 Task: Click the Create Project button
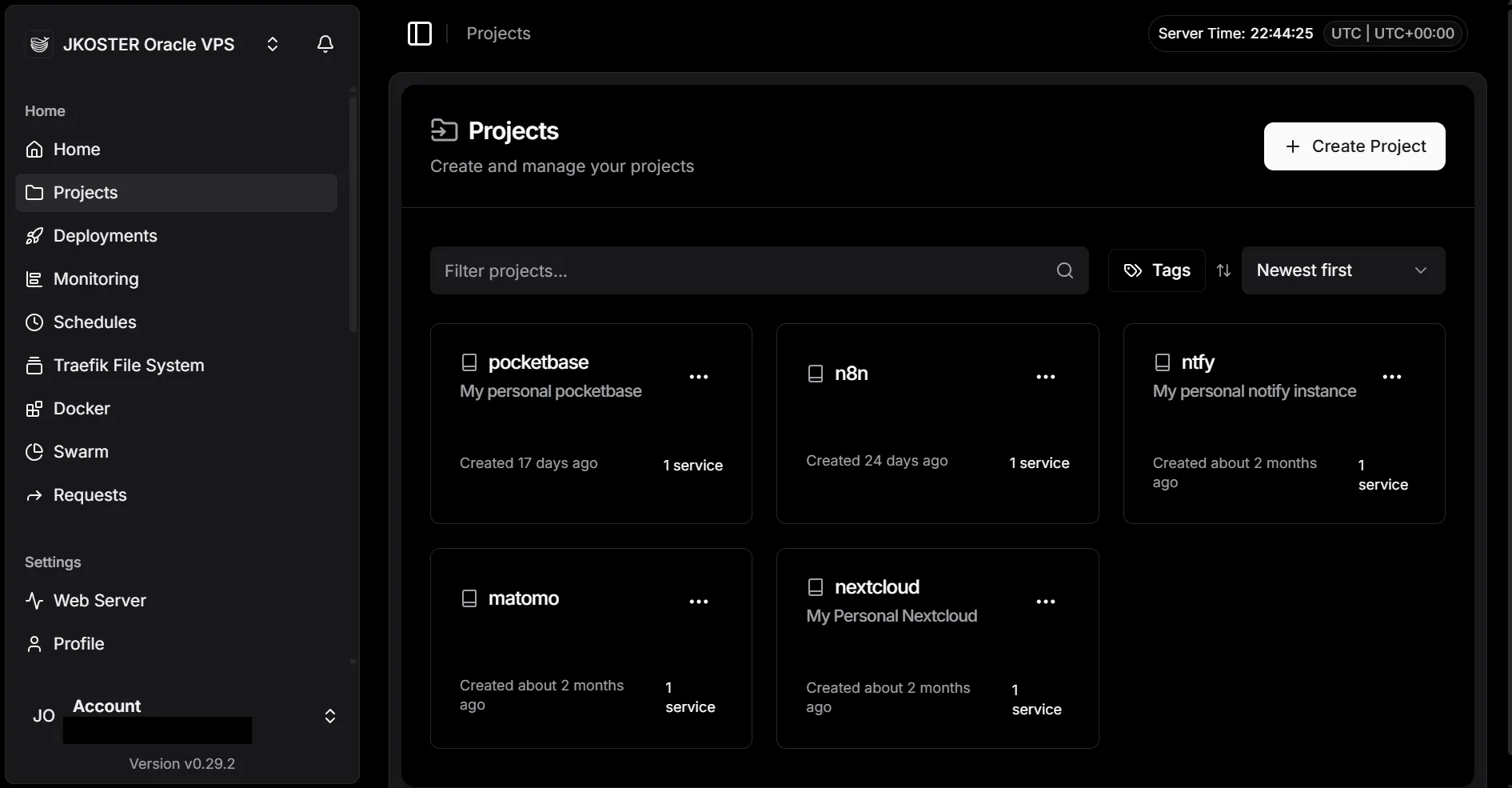pos(1354,146)
